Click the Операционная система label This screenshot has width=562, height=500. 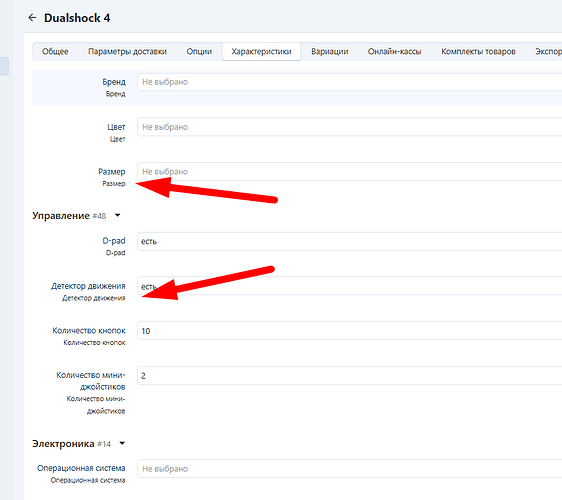coord(81,468)
